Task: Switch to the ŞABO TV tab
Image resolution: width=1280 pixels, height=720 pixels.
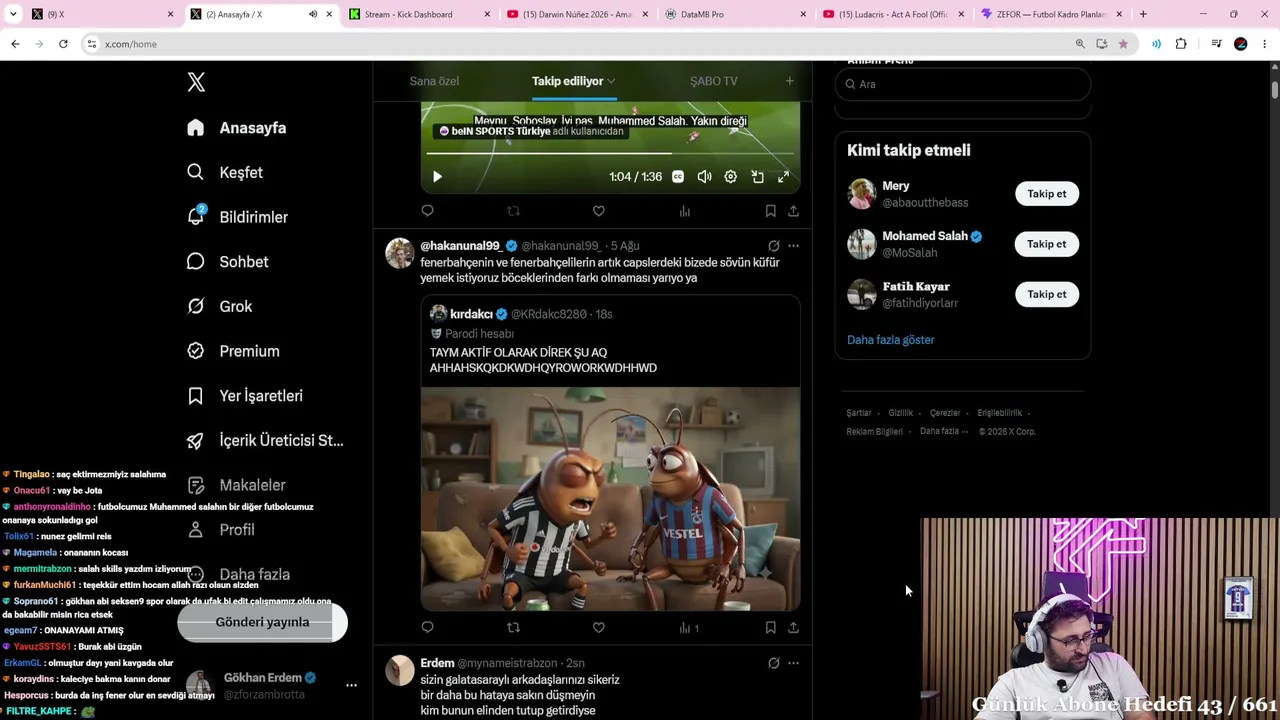Action: click(x=714, y=81)
